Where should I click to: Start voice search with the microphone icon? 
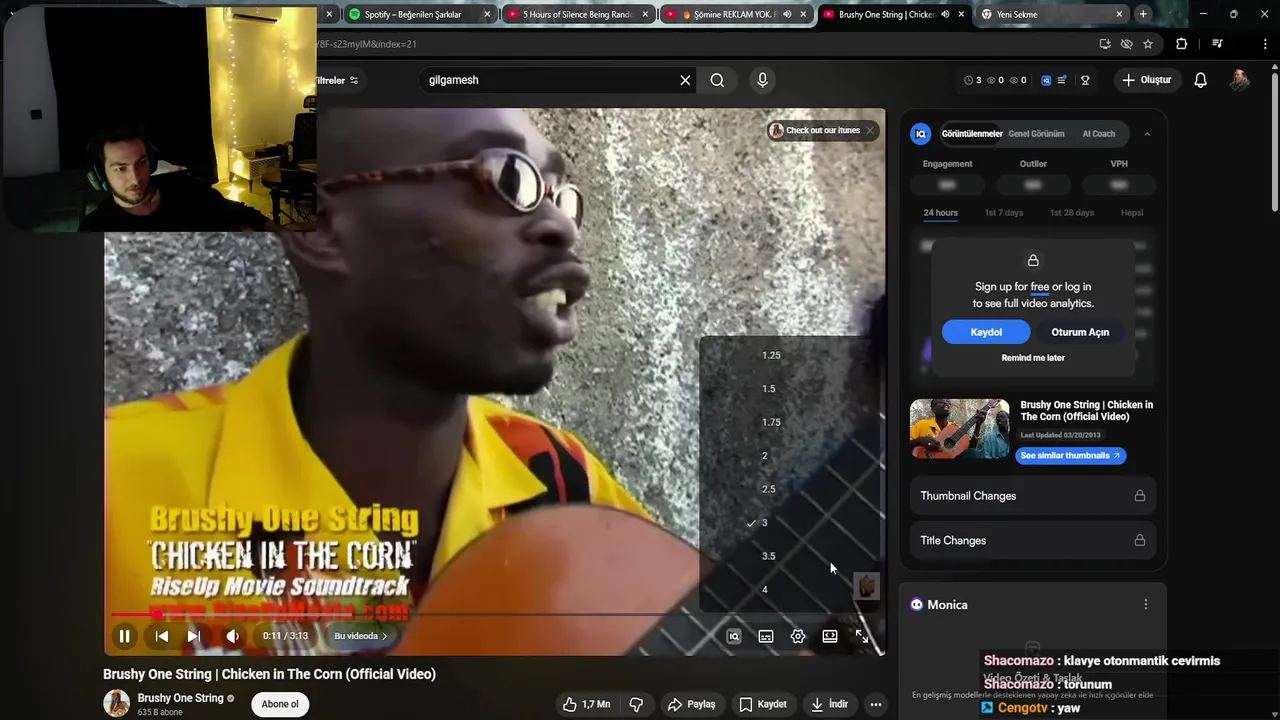(x=762, y=80)
